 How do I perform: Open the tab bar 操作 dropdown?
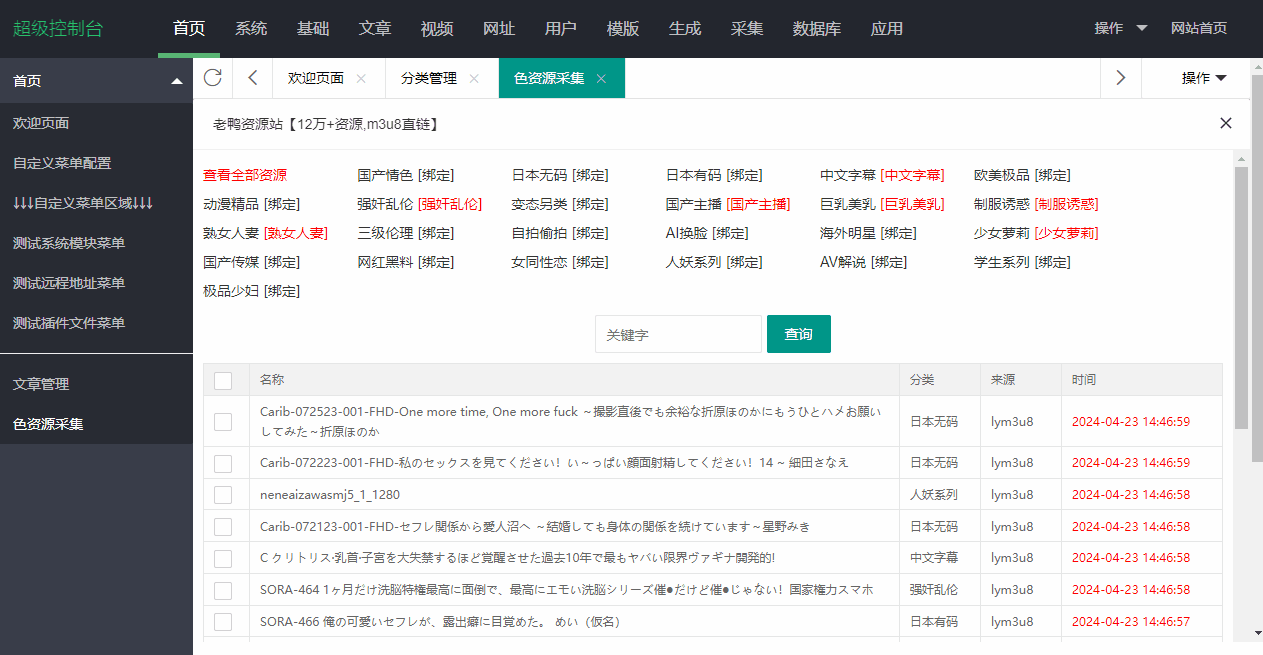click(x=1204, y=78)
